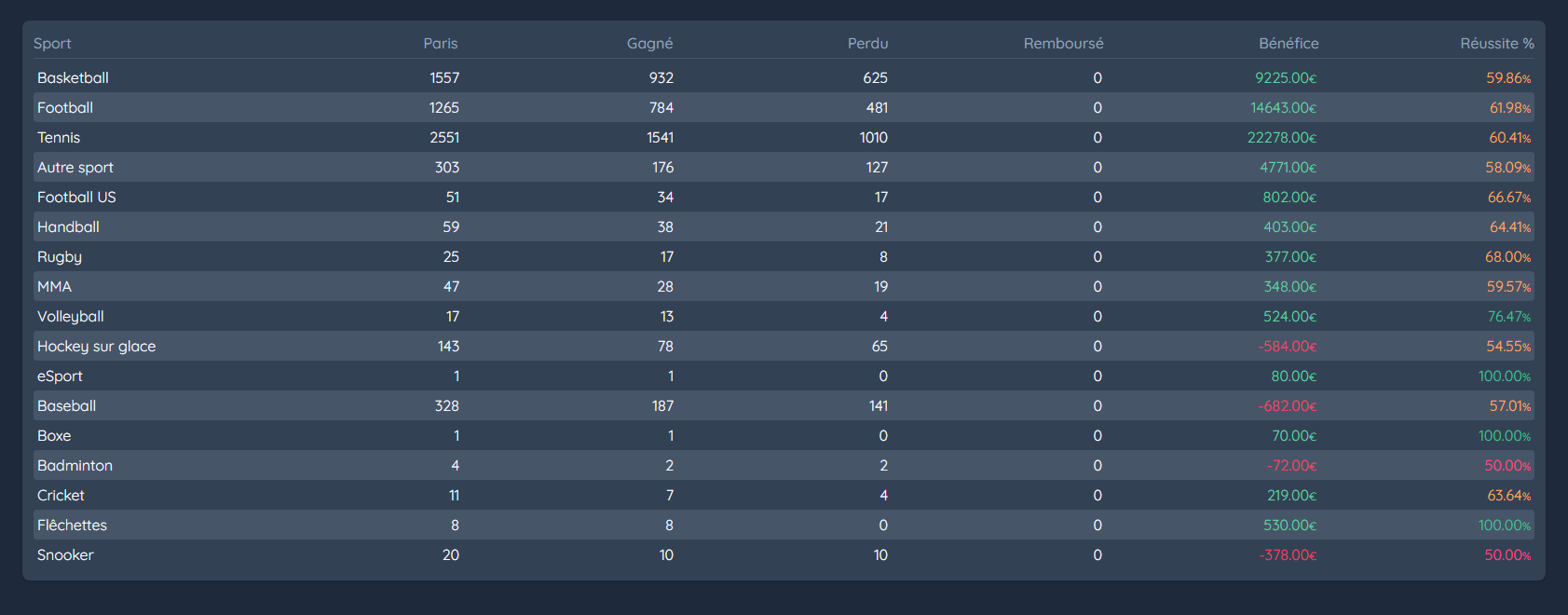The image size is (1568, 615).
Task: Click the Gagné column header
Action: coord(649,44)
